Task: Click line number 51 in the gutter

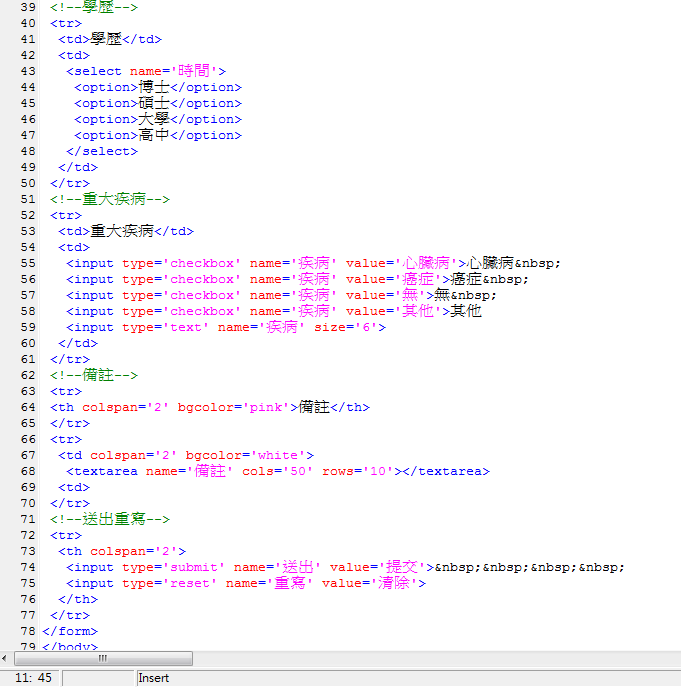Action: coord(28,199)
